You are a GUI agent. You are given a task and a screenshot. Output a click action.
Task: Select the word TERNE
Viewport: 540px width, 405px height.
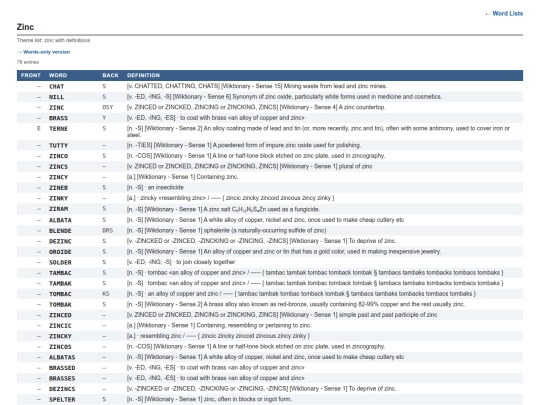coord(58,129)
